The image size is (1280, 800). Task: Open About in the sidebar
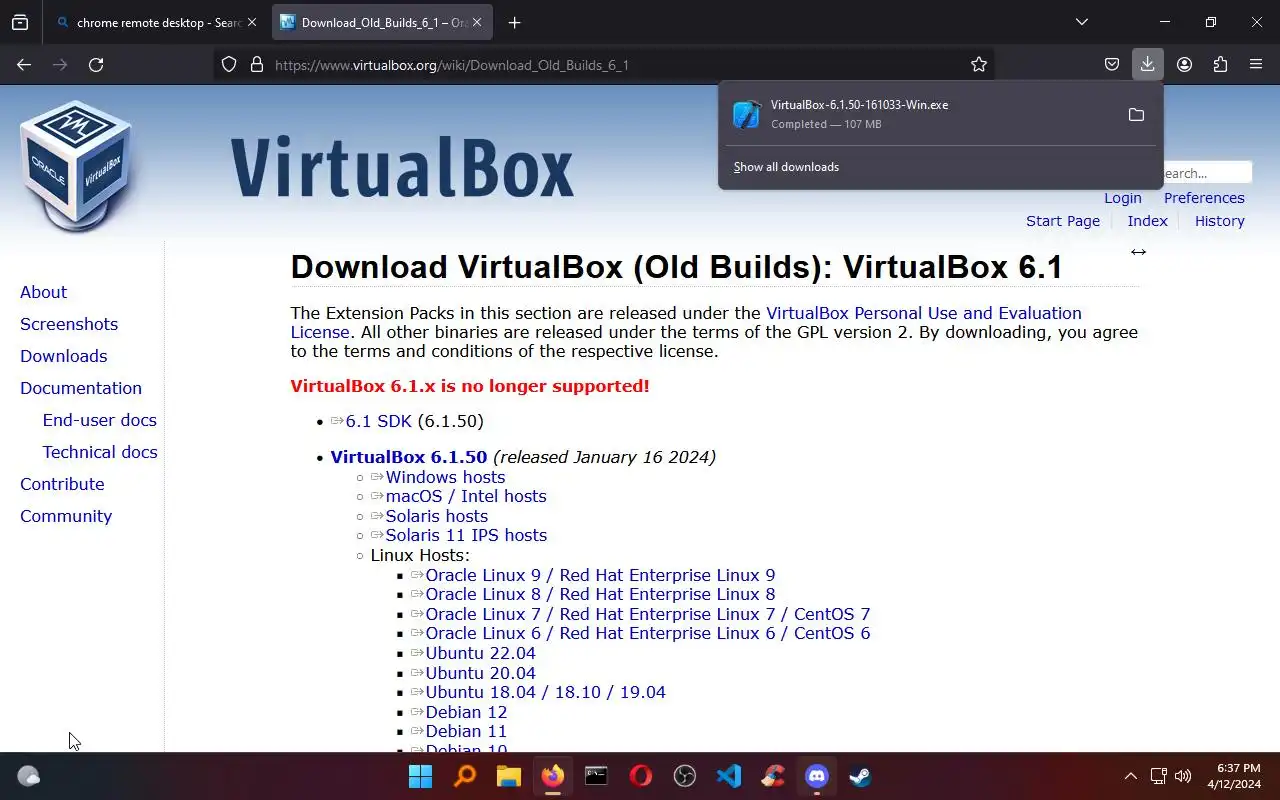[44, 292]
